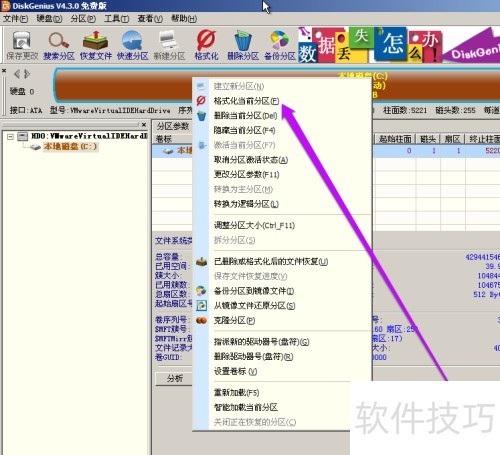Click the 分析 button

175,378
